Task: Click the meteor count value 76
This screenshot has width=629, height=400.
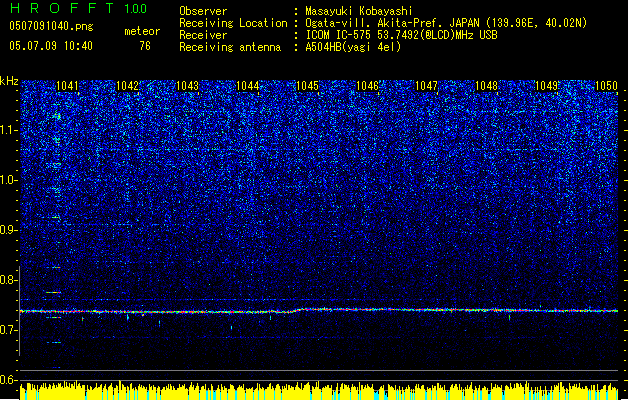Action: (145, 46)
